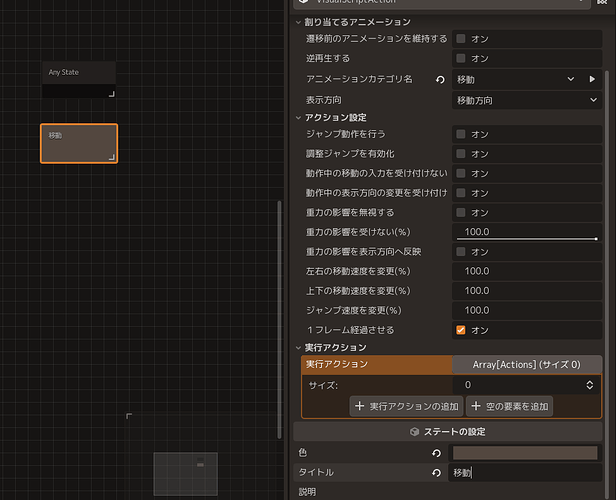Click 実行アクションの追加 button

[406, 406]
